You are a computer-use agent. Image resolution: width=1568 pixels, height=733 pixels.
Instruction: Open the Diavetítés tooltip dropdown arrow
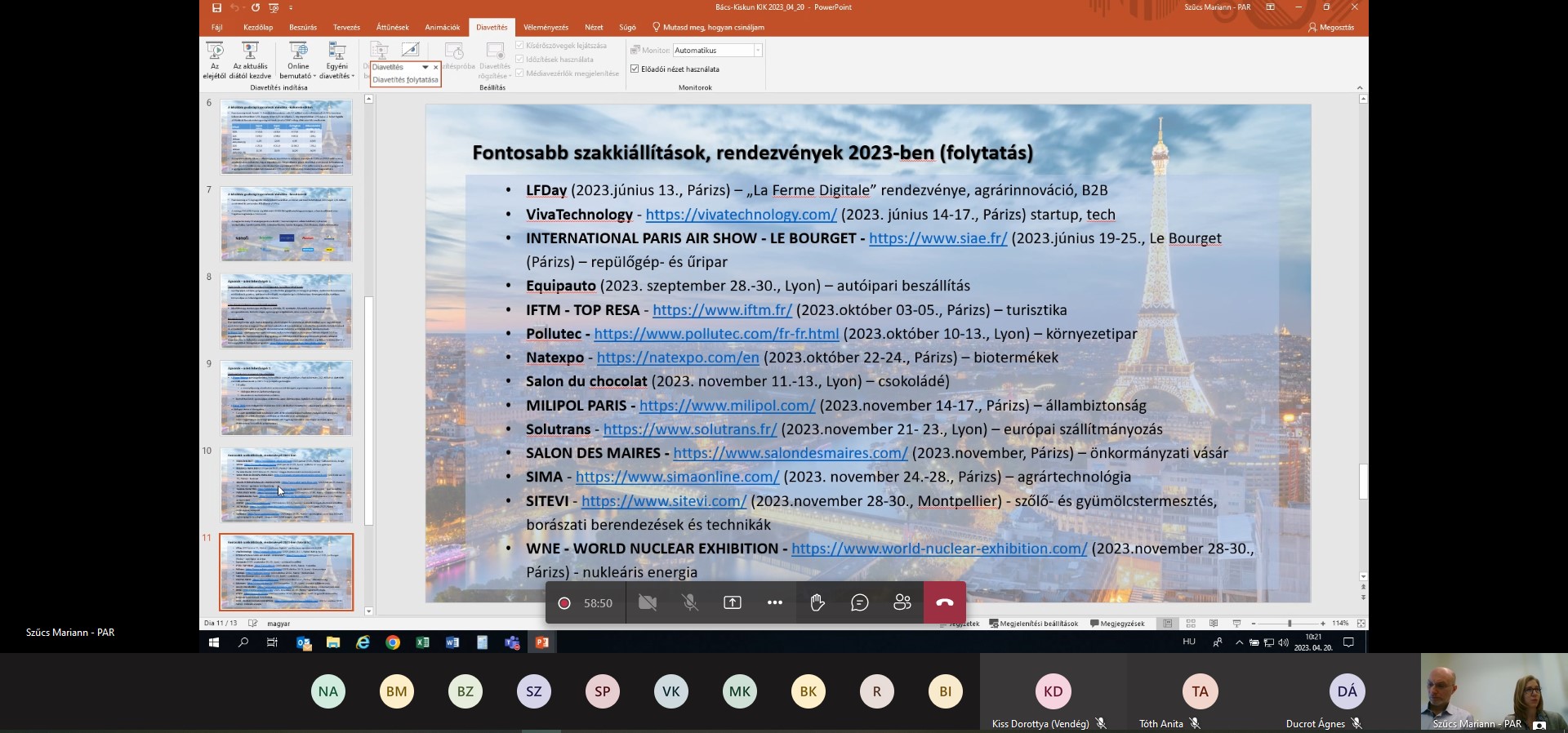pos(425,67)
